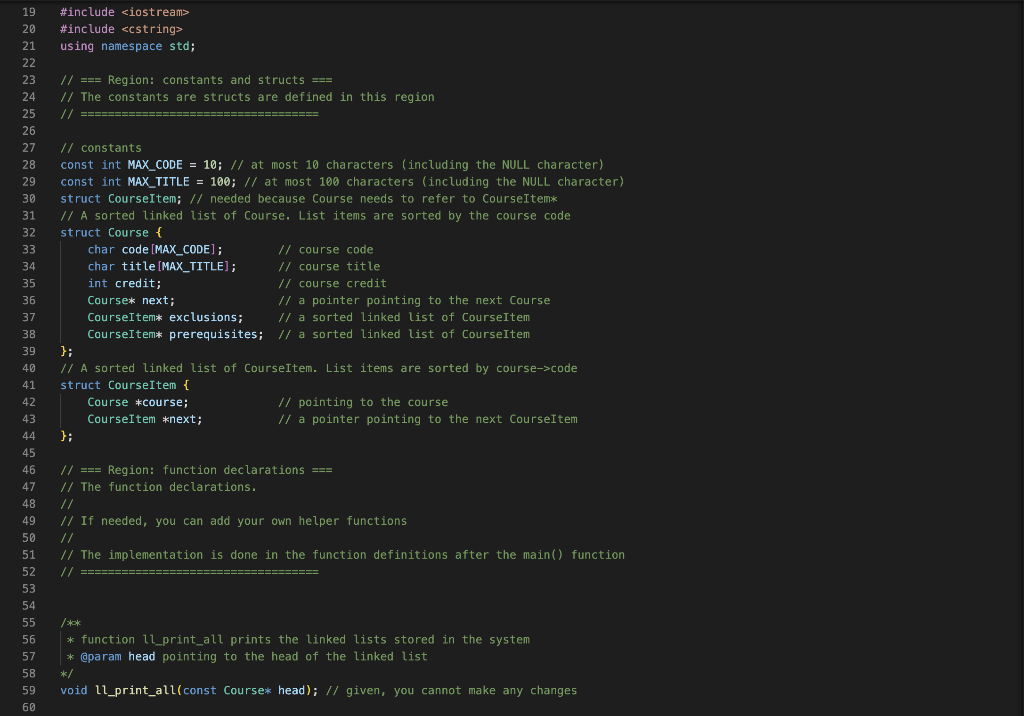Screen dimensions: 1024x716
Task: Click the "struct Course {" definition line
Action: tap(111, 233)
